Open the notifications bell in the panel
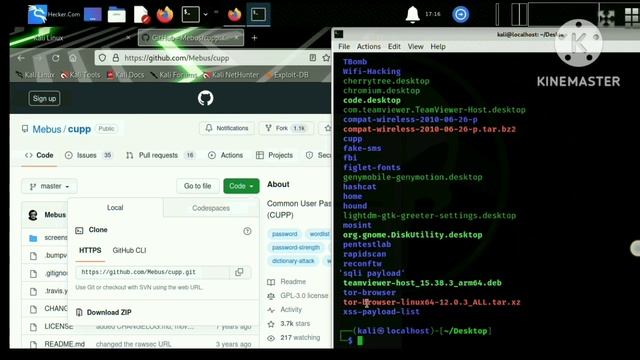 412,14
